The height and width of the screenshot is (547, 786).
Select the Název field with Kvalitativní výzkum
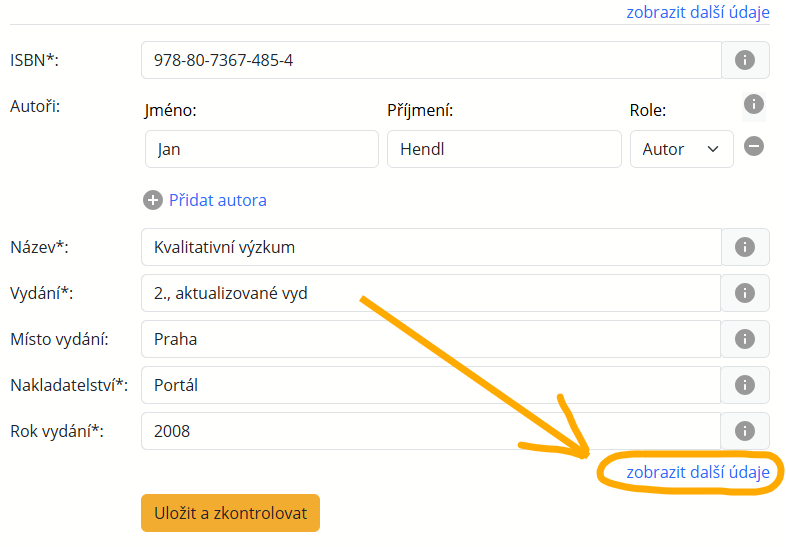pyautogui.click(x=431, y=247)
